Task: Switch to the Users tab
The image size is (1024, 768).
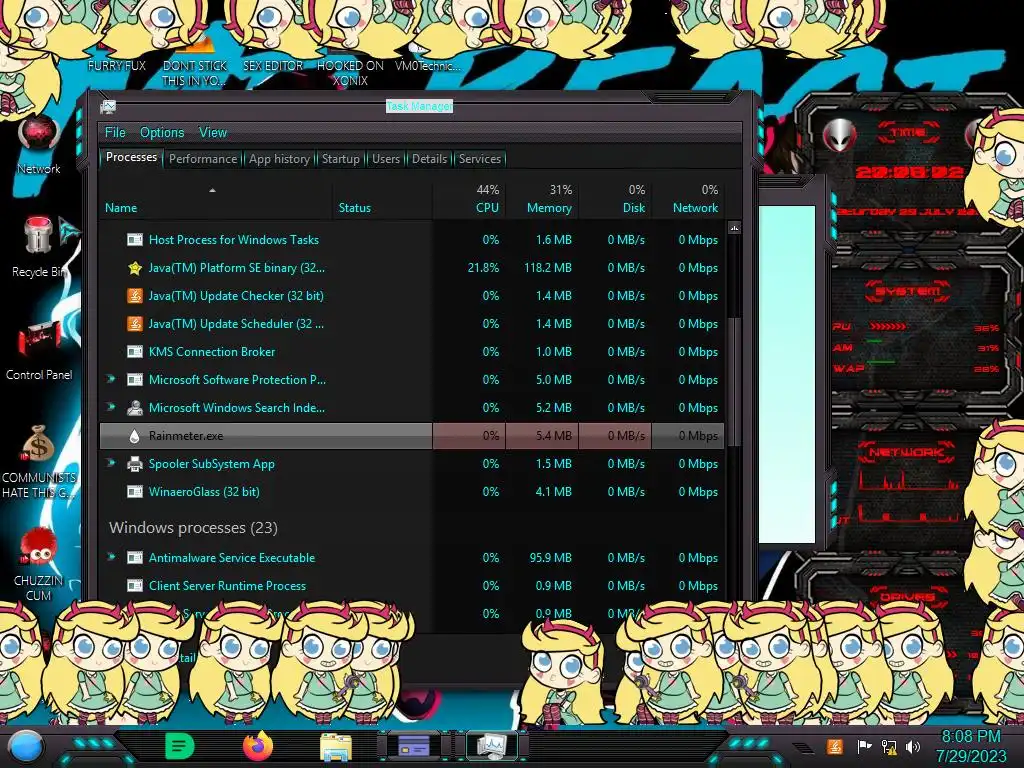Action: (x=386, y=159)
